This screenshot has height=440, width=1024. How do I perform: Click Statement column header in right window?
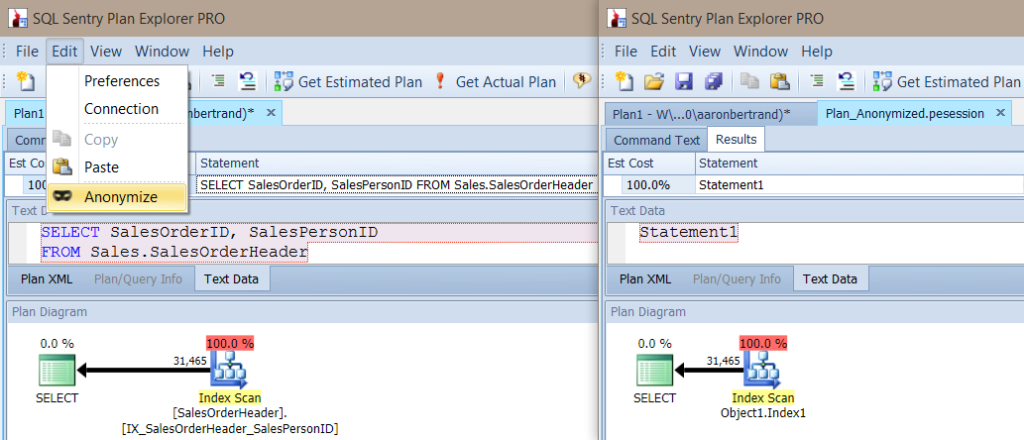coord(860,163)
